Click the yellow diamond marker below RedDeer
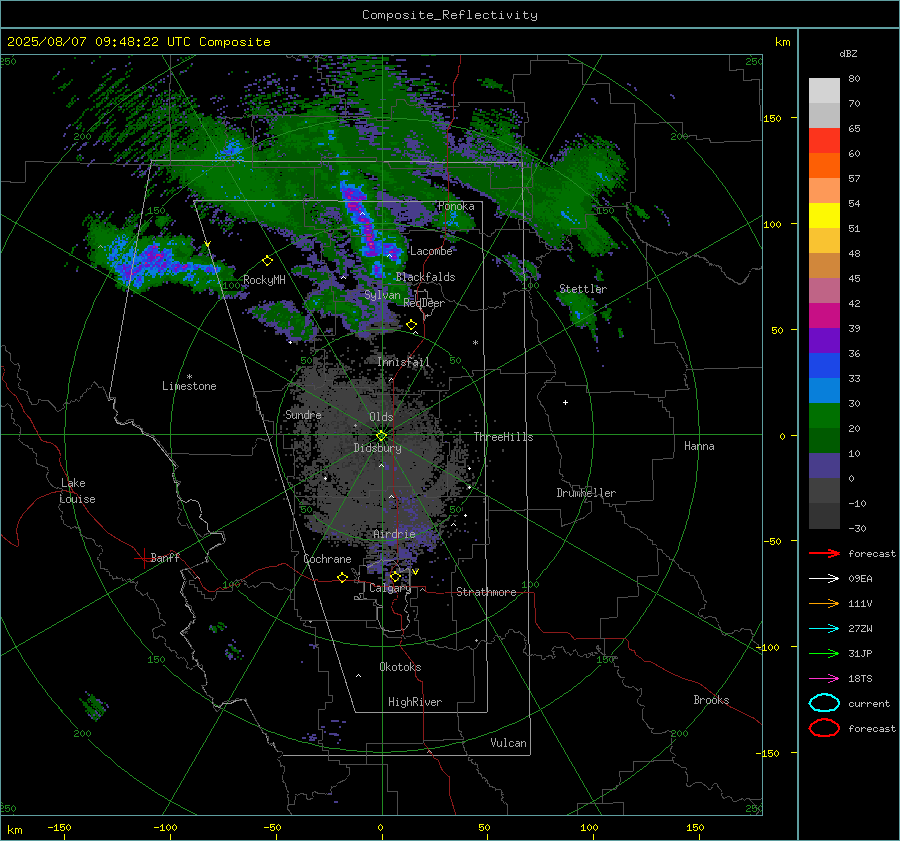900x841 pixels. [411, 325]
